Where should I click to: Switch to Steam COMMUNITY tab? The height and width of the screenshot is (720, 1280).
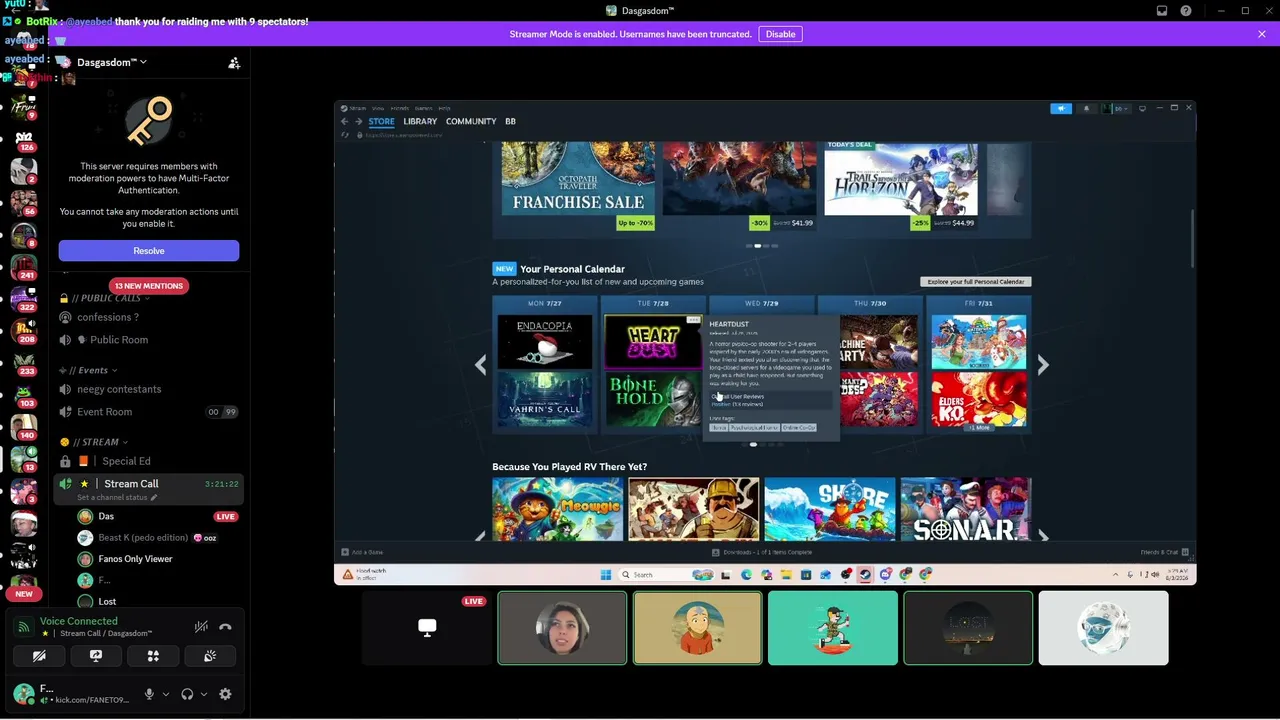471,122
